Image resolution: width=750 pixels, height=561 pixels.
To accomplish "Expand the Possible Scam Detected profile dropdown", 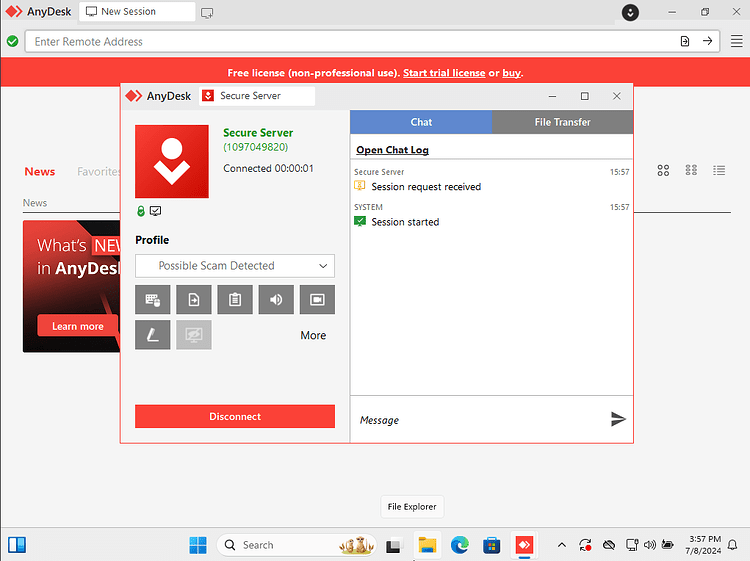I will click(235, 266).
